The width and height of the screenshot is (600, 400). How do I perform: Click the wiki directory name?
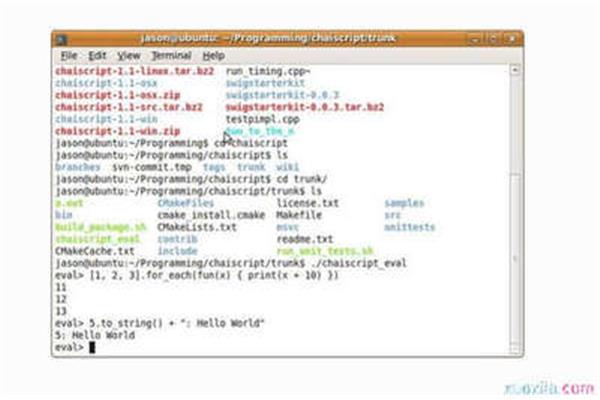tap(287, 167)
